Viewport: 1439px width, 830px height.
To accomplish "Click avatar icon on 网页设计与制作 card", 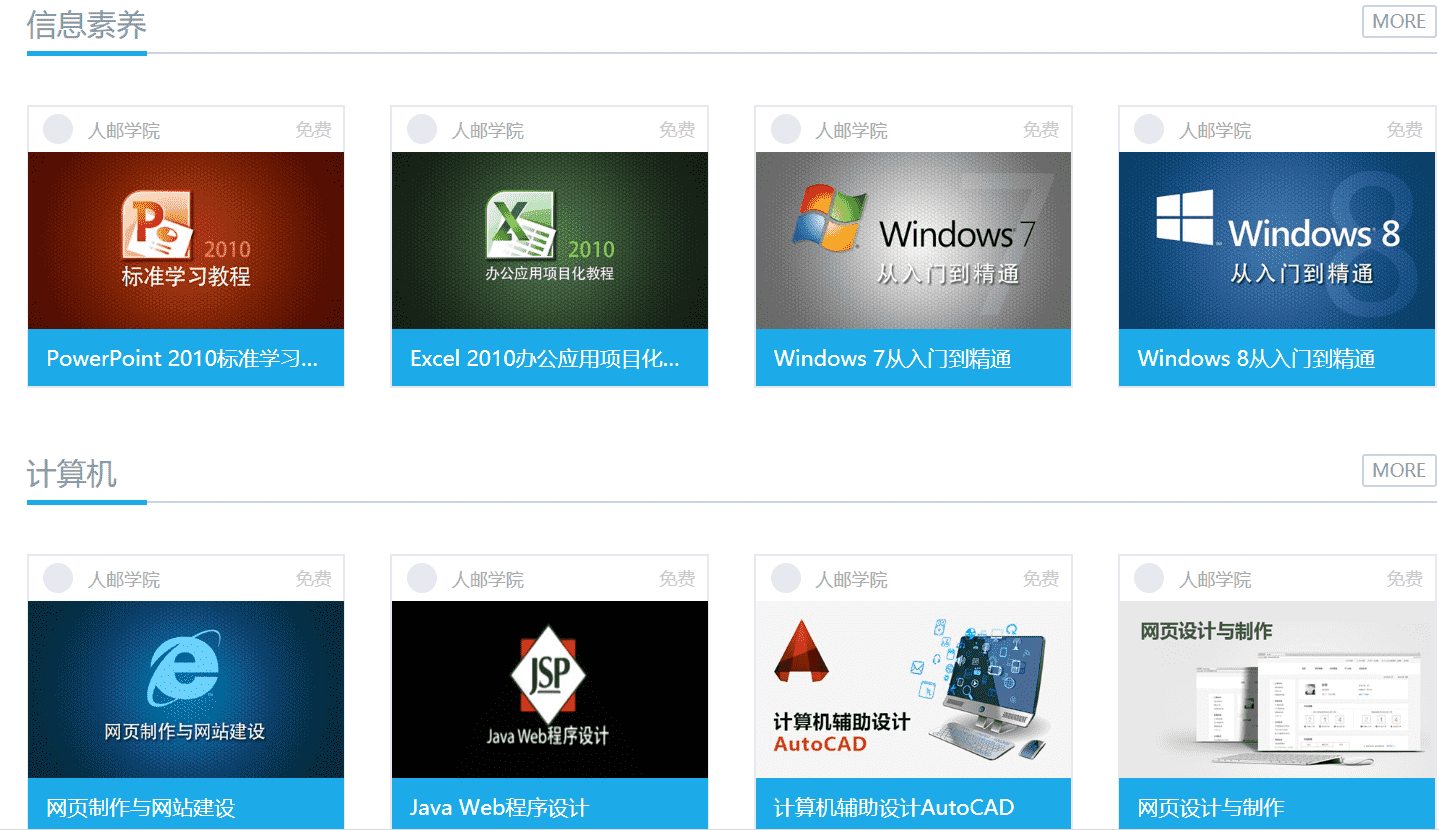I will coord(1149,578).
